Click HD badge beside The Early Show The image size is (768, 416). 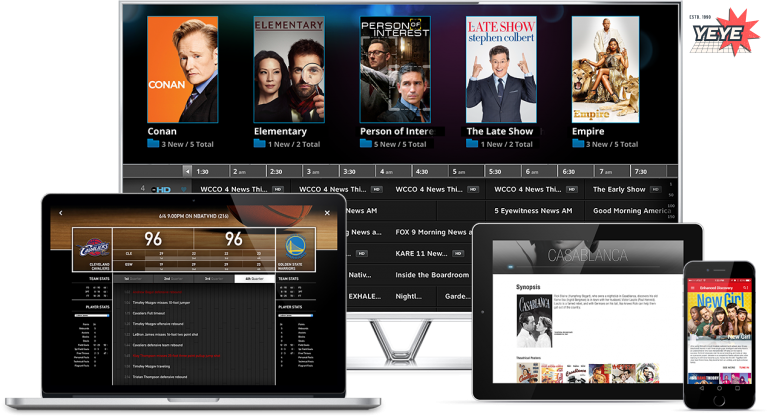[x=655, y=189]
